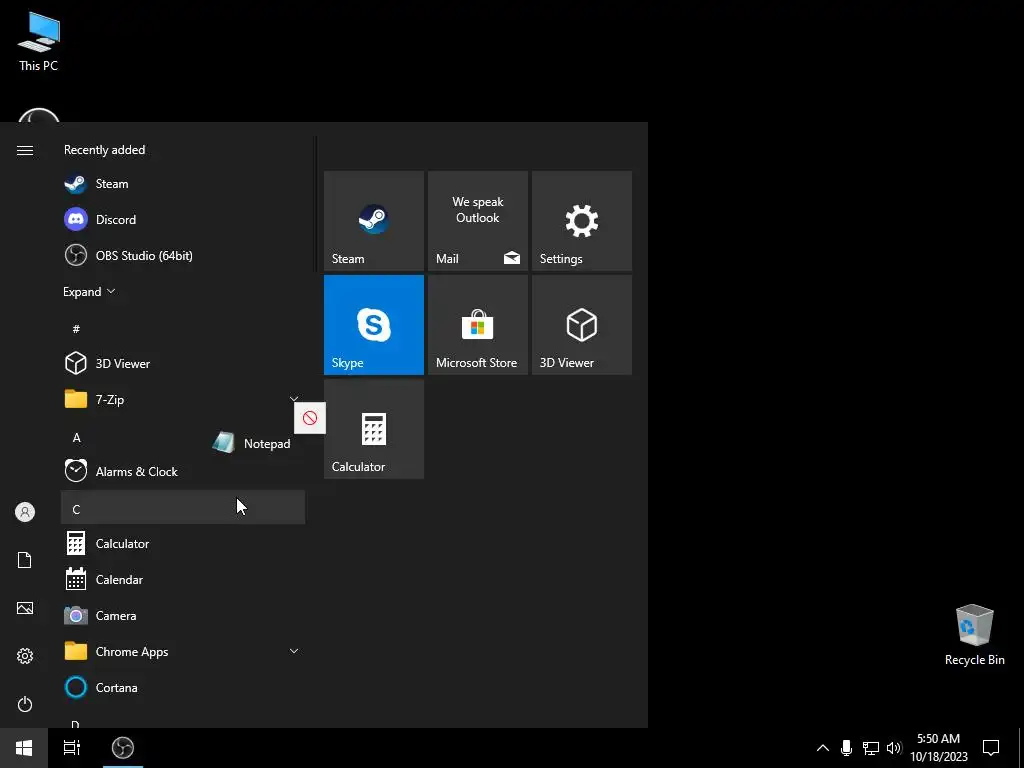This screenshot has height=768, width=1024.
Task: Click the Steam pinned tile
Action: coord(374,221)
